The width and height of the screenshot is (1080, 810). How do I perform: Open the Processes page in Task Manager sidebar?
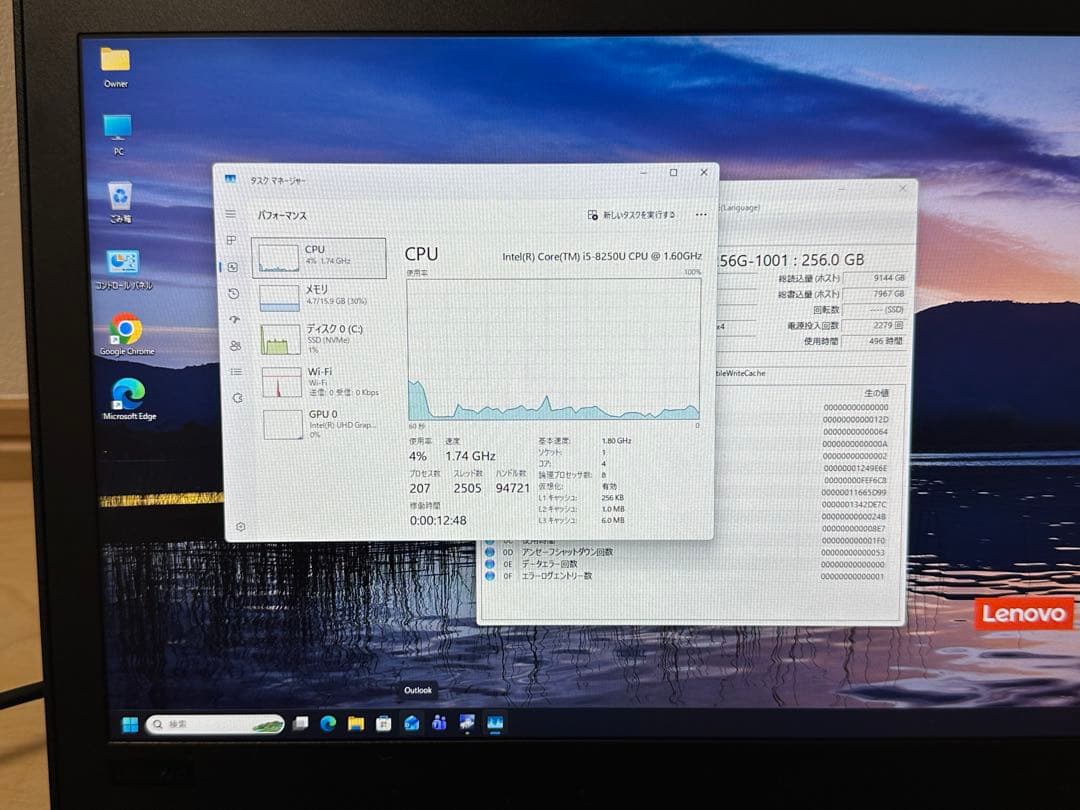pyautogui.click(x=232, y=240)
